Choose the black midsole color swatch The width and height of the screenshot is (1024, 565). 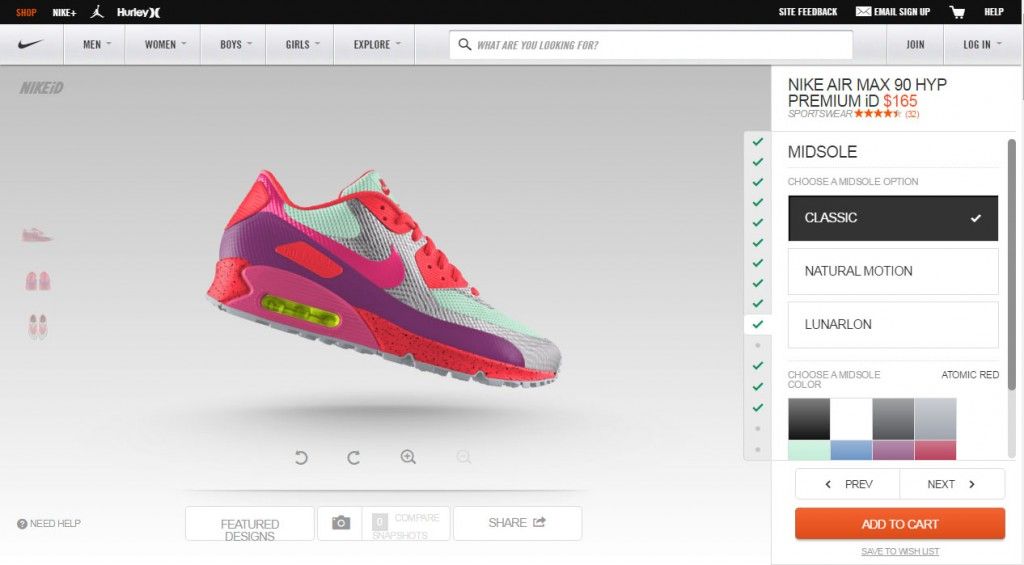click(x=809, y=419)
